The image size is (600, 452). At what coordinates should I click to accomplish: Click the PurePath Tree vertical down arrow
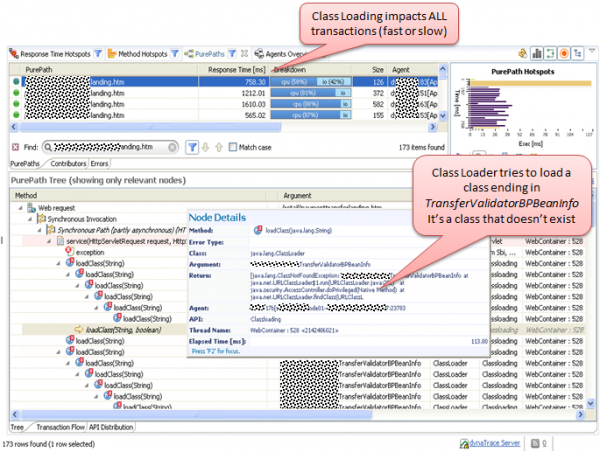tap(590, 403)
